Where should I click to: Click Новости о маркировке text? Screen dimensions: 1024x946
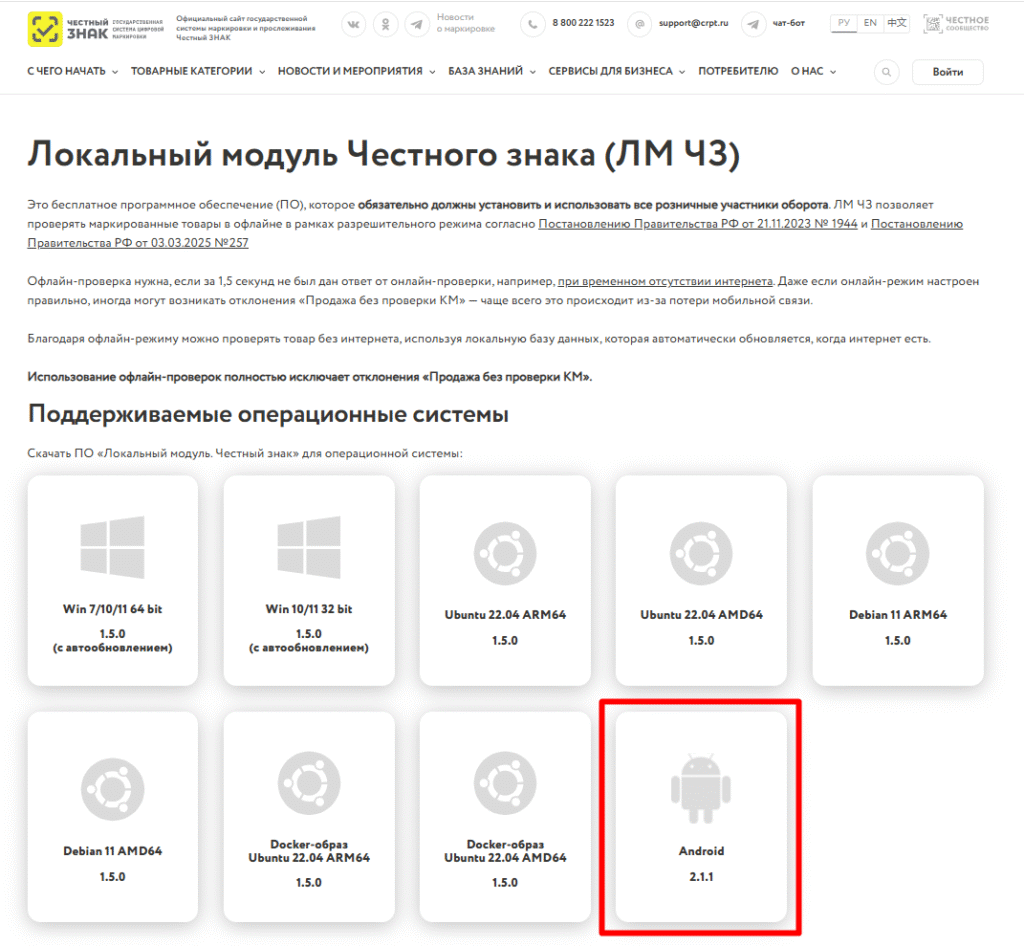[466, 23]
